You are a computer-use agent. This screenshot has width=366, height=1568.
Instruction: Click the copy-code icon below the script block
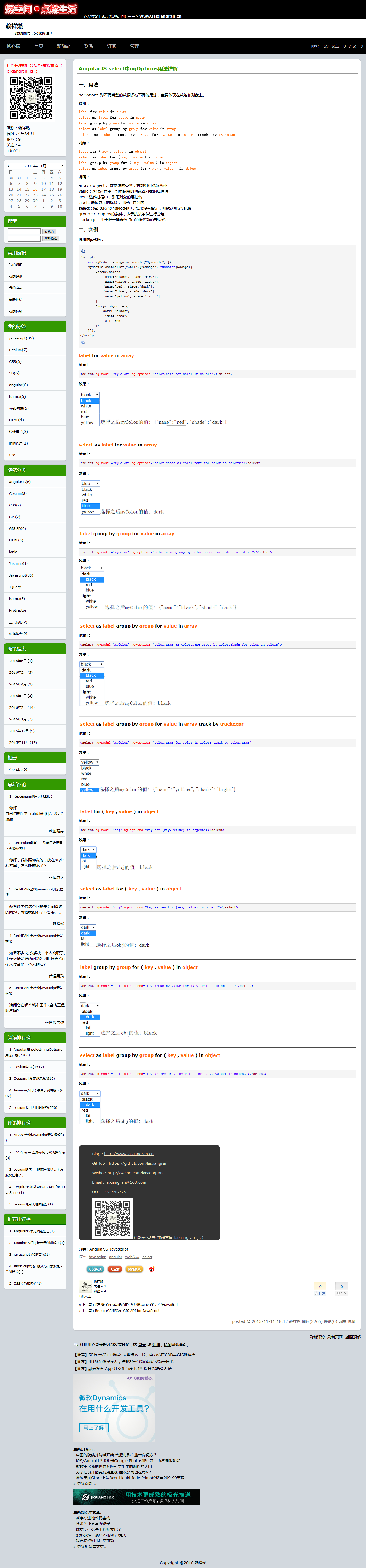[x=83, y=343]
